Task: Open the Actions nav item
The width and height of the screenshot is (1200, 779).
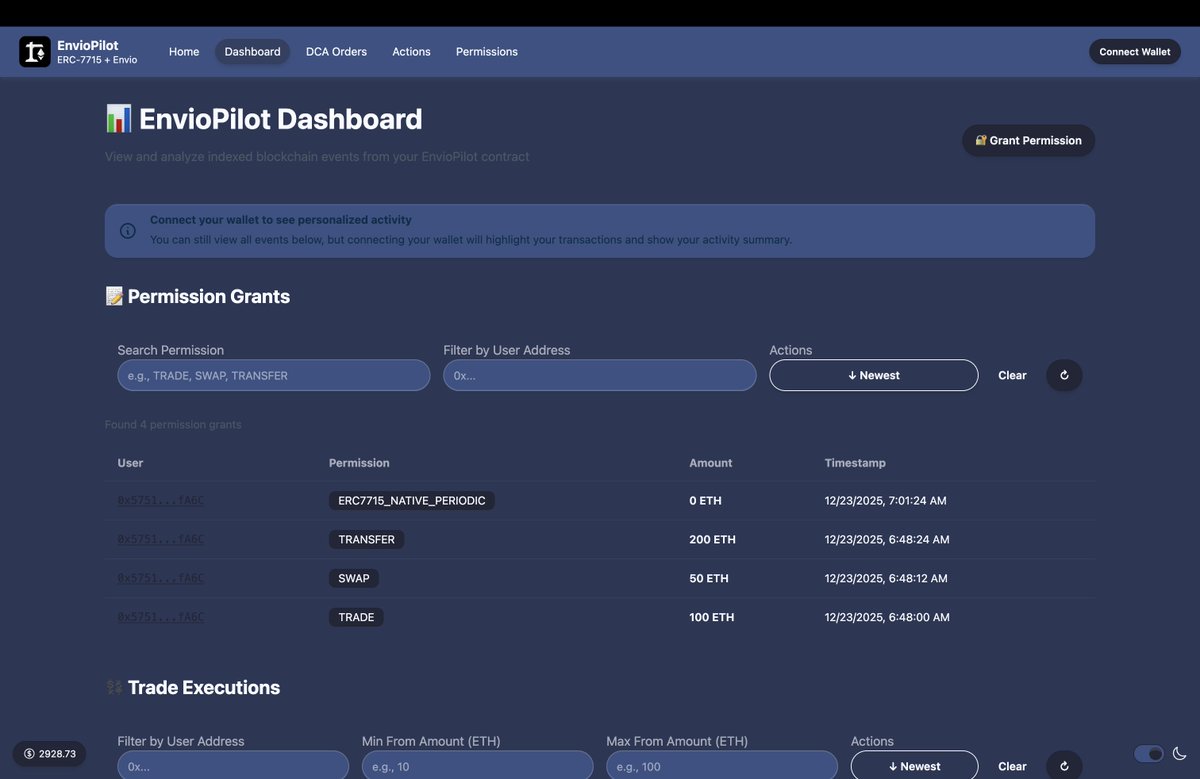Action: (411, 52)
